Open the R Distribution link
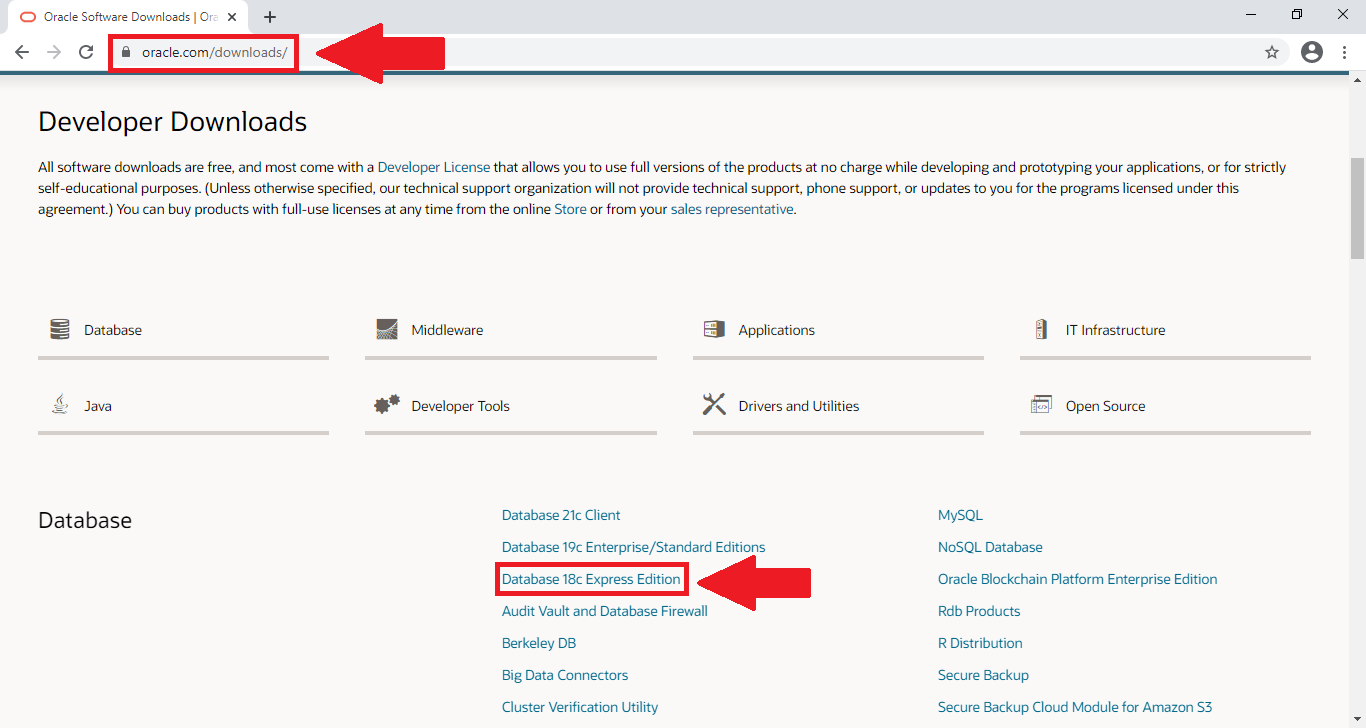The image size is (1366, 728). 980,643
